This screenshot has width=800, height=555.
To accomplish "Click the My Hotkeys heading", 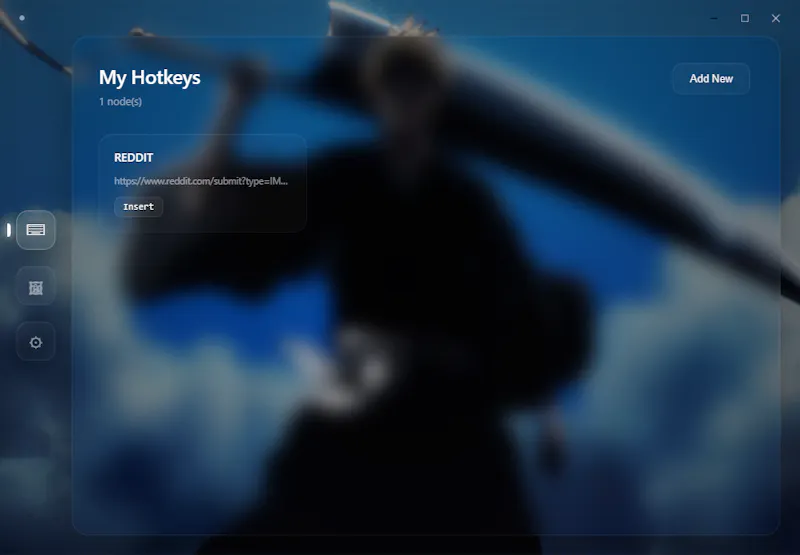I will pos(149,78).
